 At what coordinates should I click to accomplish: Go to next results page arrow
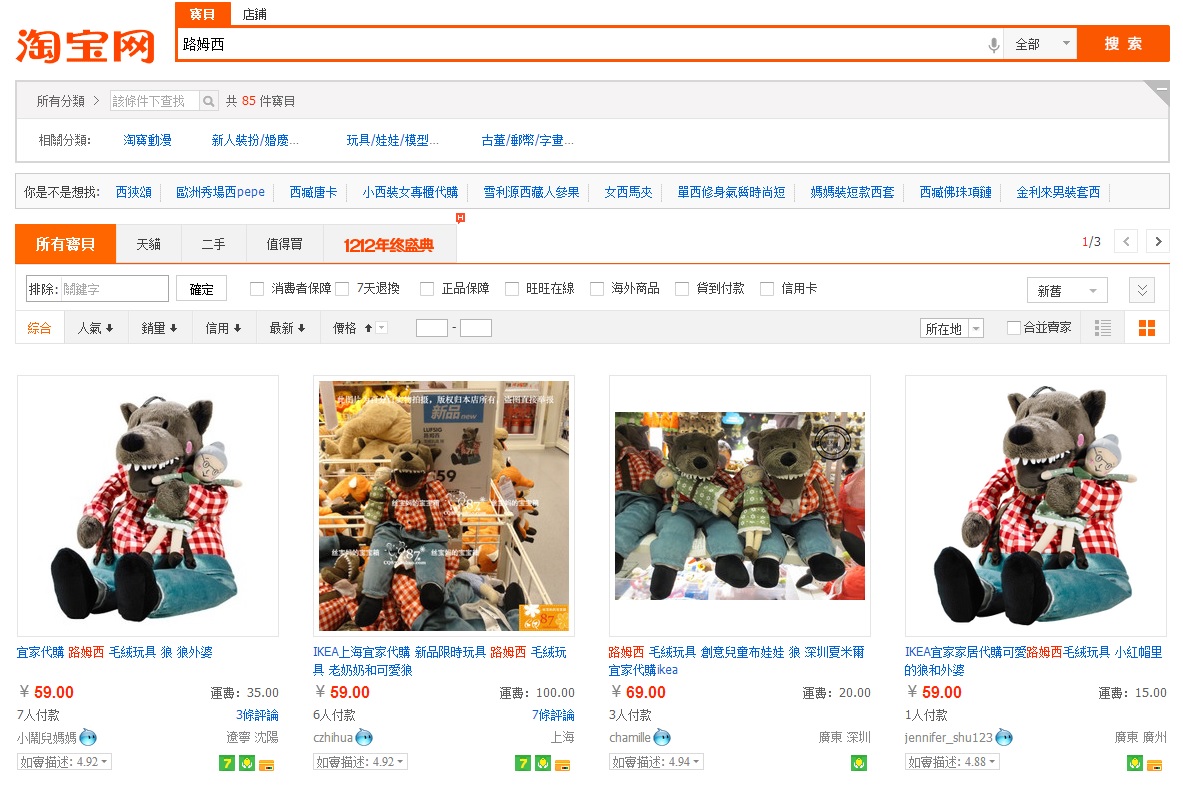coord(1157,241)
